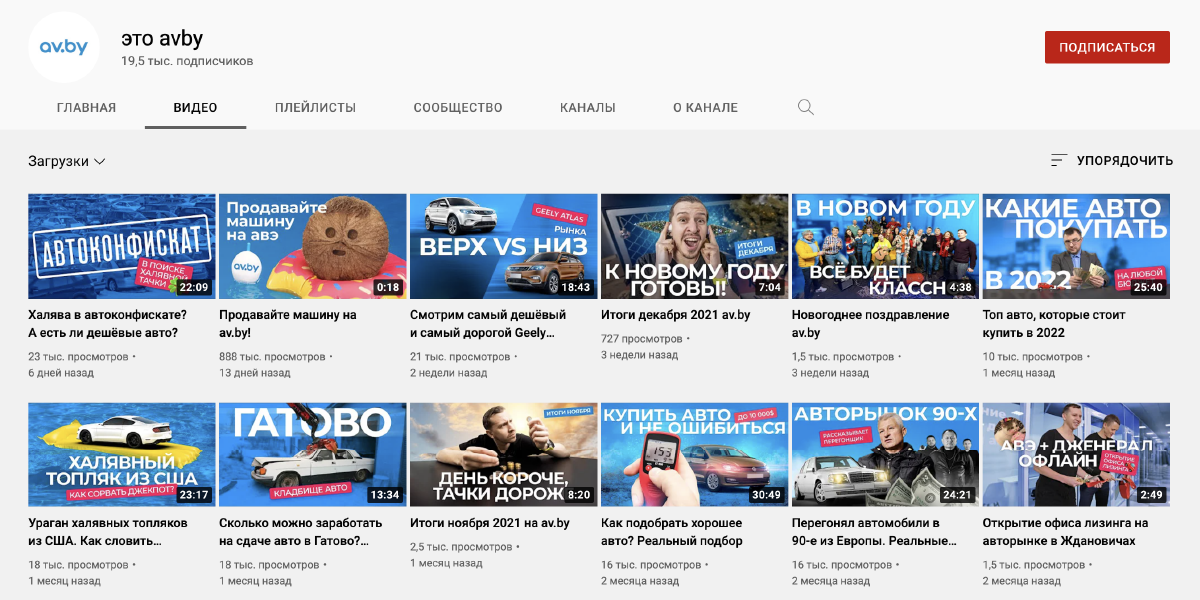Image resolution: width=1200 pixels, height=600 pixels.
Task: Click the 727 просмотров view count
Action: pyautogui.click(x=642, y=339)
